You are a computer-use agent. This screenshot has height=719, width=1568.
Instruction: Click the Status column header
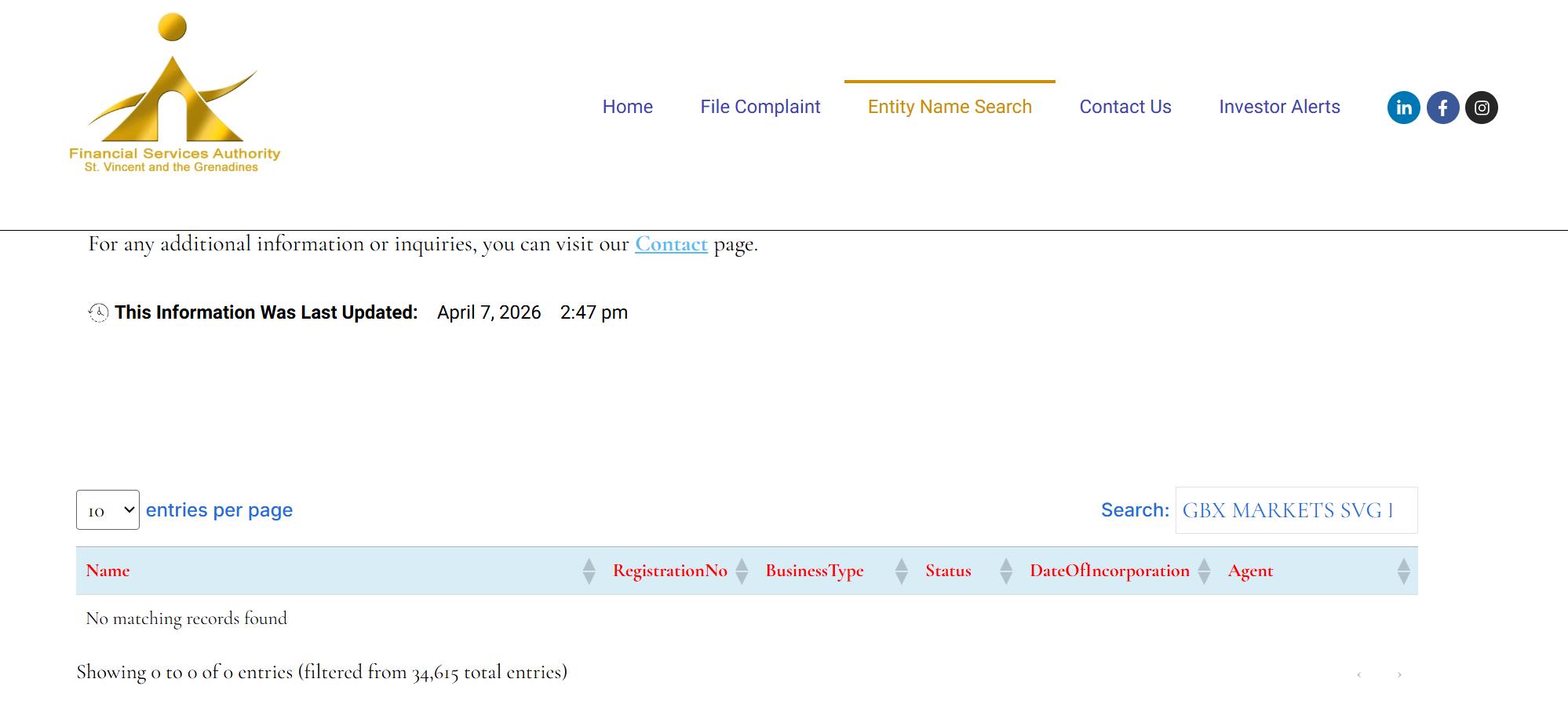point(968,571)
